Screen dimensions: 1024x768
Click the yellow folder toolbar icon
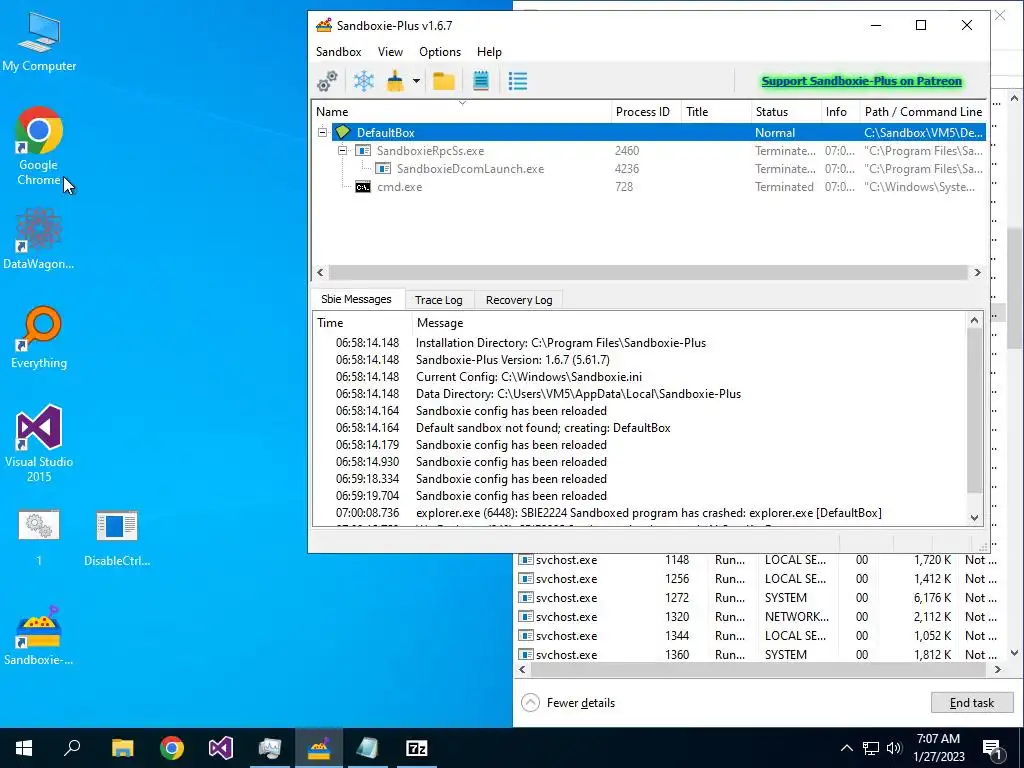tap(444, 81)
